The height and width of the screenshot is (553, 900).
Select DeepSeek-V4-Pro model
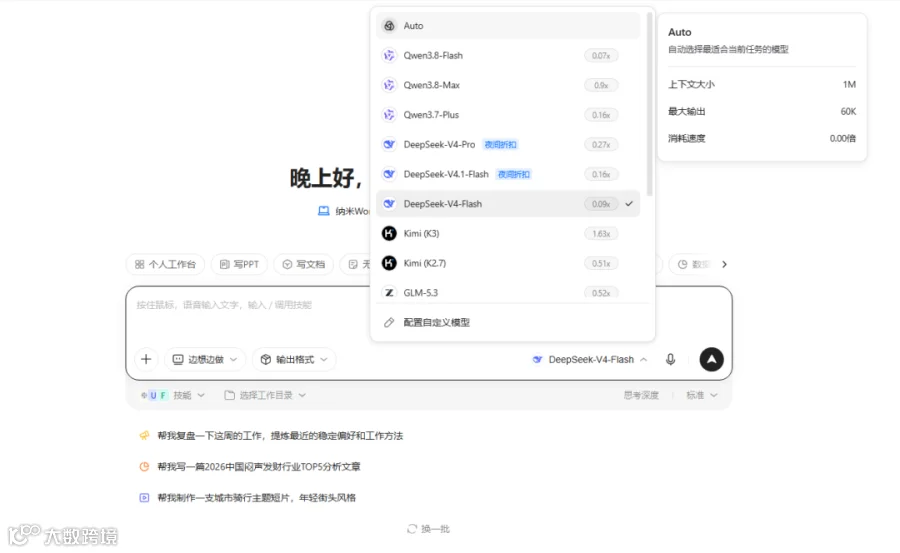tap(508, 145)
